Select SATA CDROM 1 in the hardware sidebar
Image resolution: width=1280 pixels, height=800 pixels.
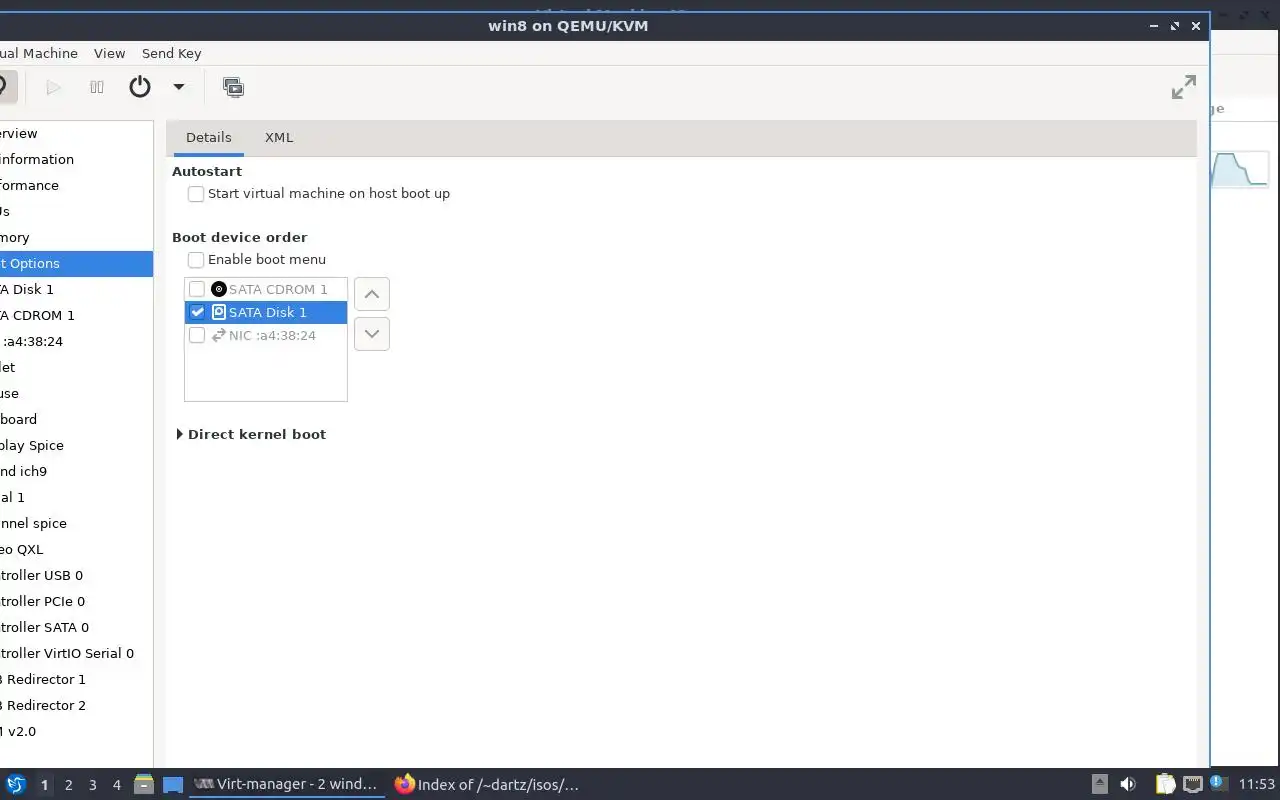[76, 315]
